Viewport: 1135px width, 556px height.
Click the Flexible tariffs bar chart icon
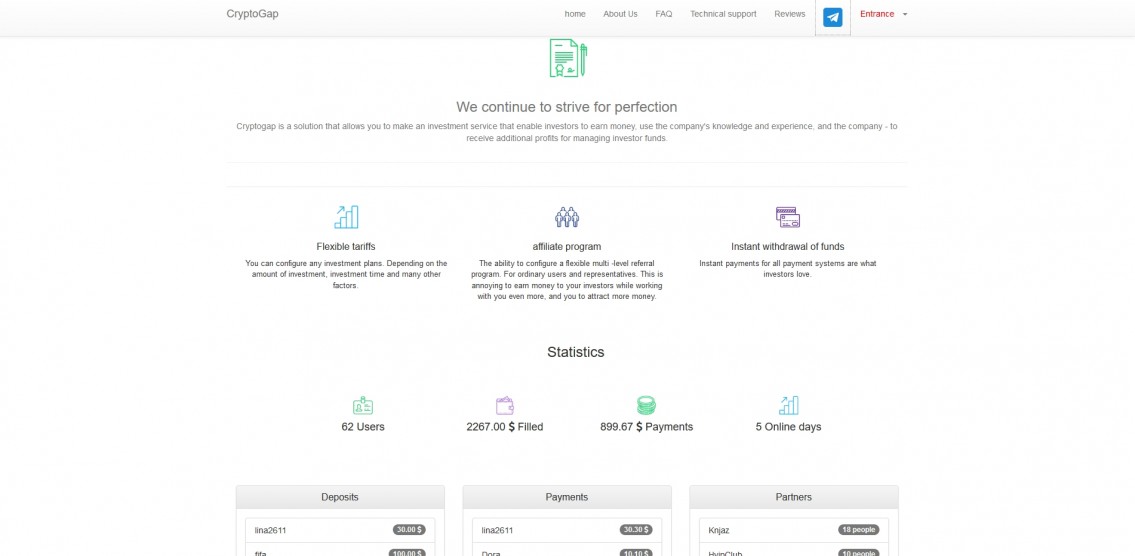[346, 217]
